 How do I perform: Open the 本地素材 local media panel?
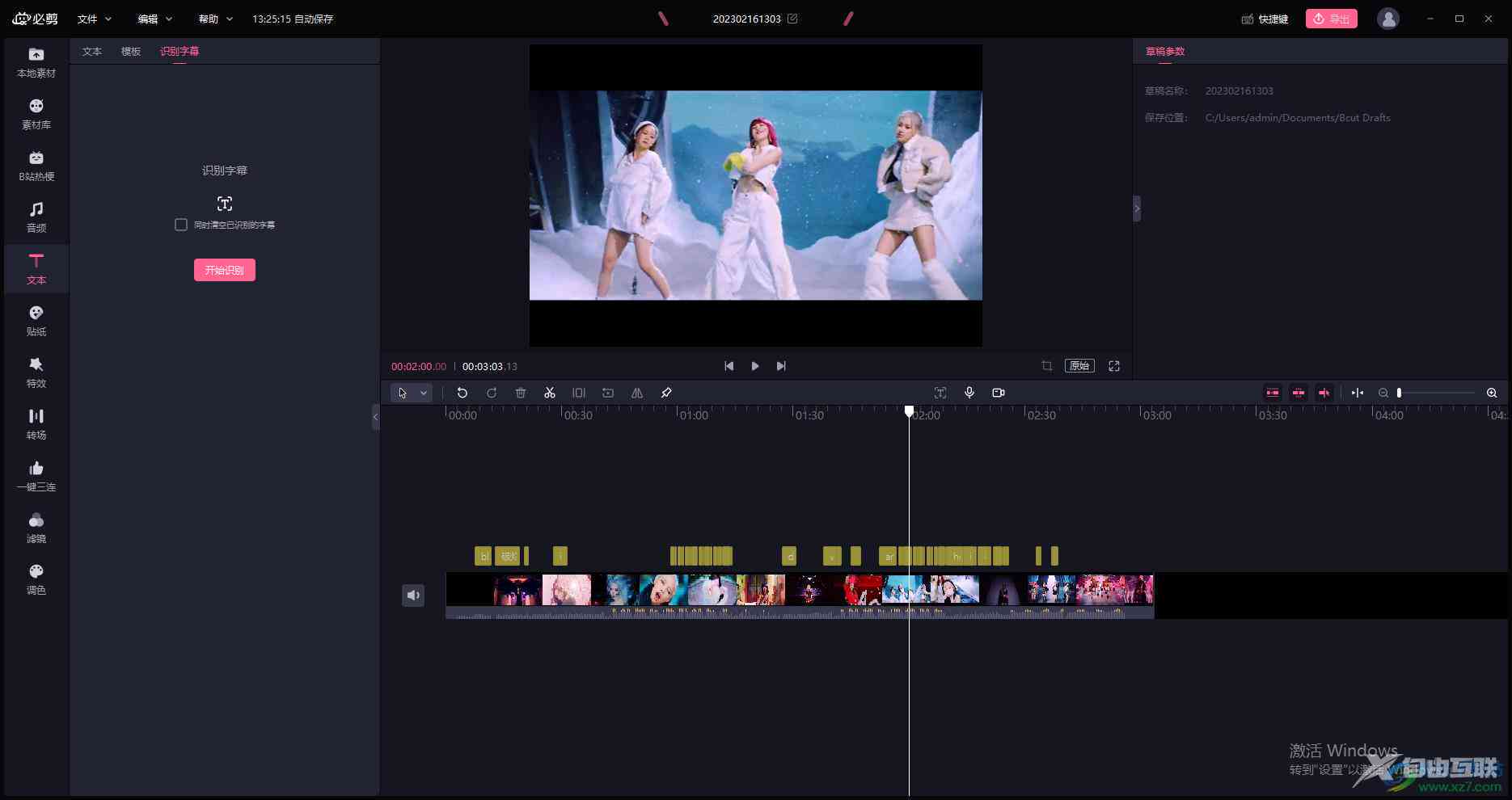coord(36,62)
